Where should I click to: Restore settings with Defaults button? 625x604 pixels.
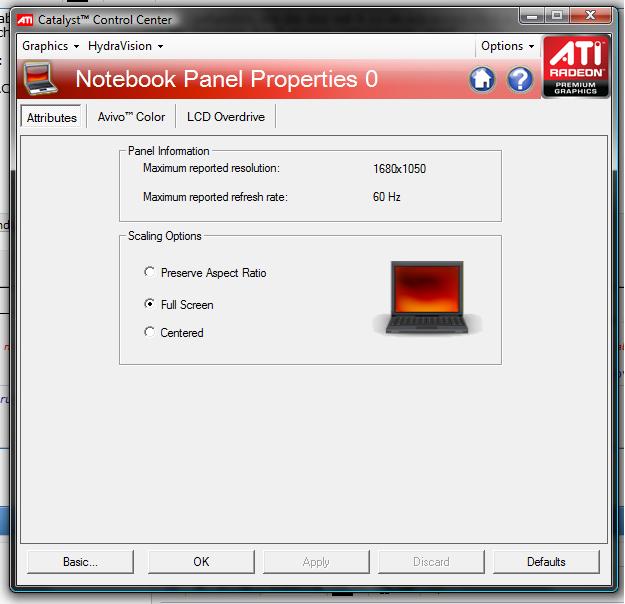click(546, 562)
